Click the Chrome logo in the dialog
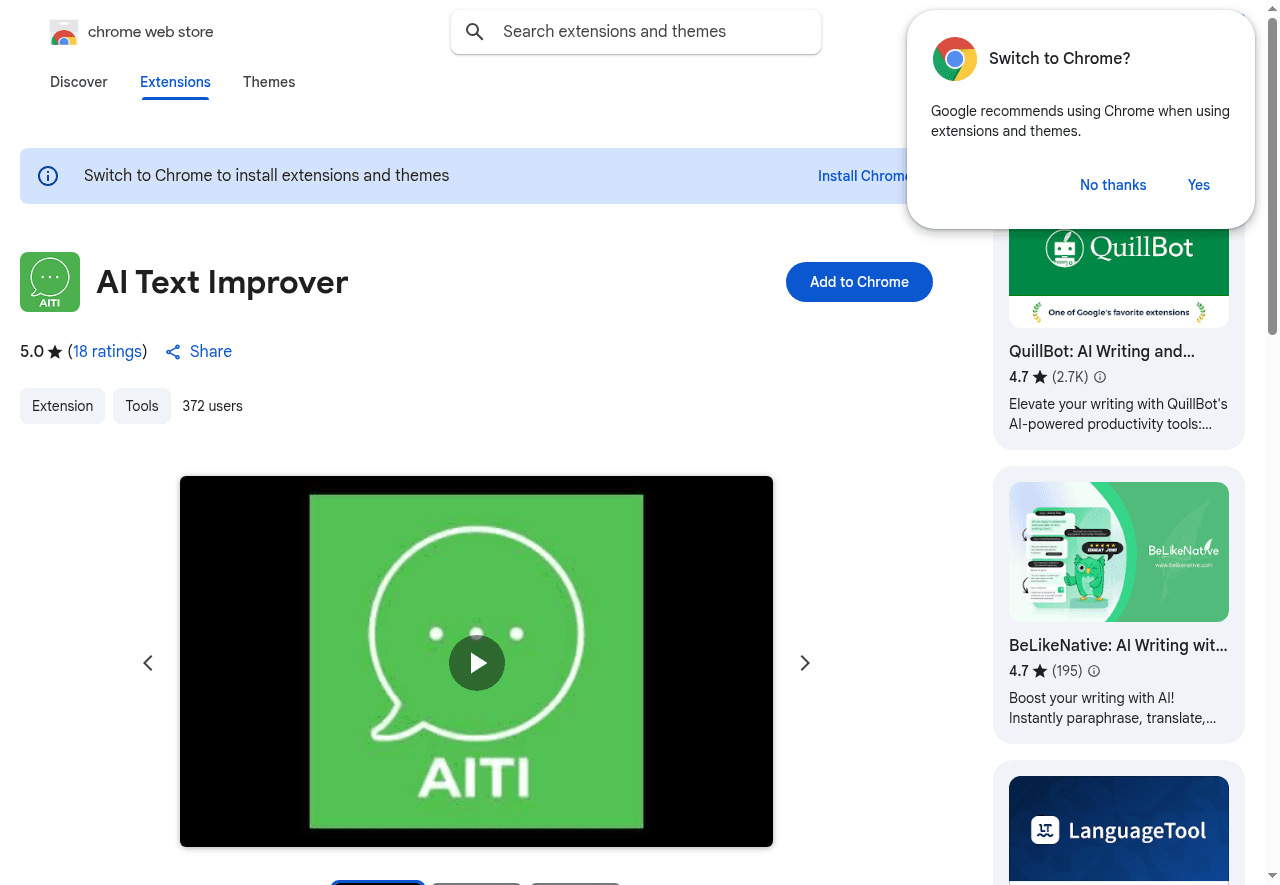The image size is (1280, 885). pyautogui.click(x=954, y=59)
